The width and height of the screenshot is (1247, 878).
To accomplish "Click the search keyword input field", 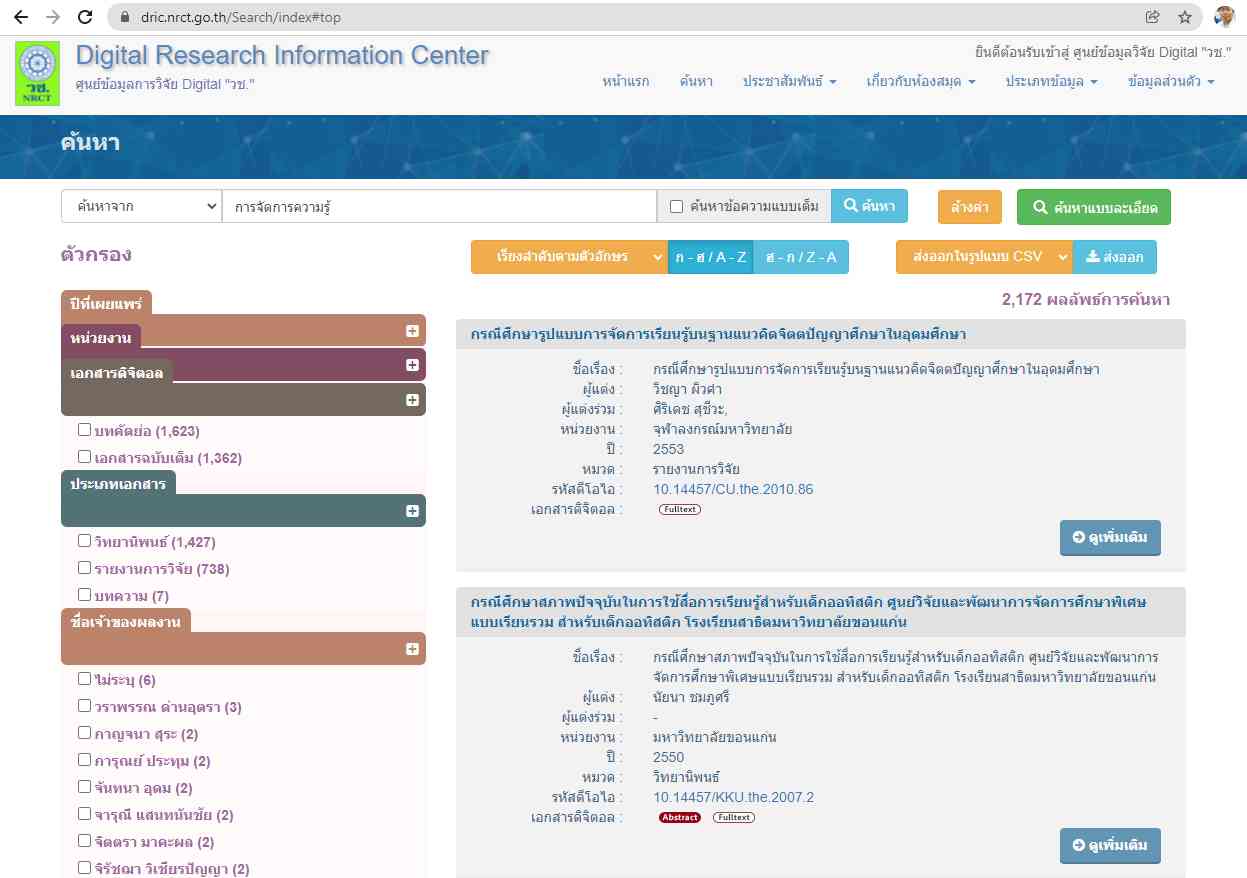I will 438,207.
